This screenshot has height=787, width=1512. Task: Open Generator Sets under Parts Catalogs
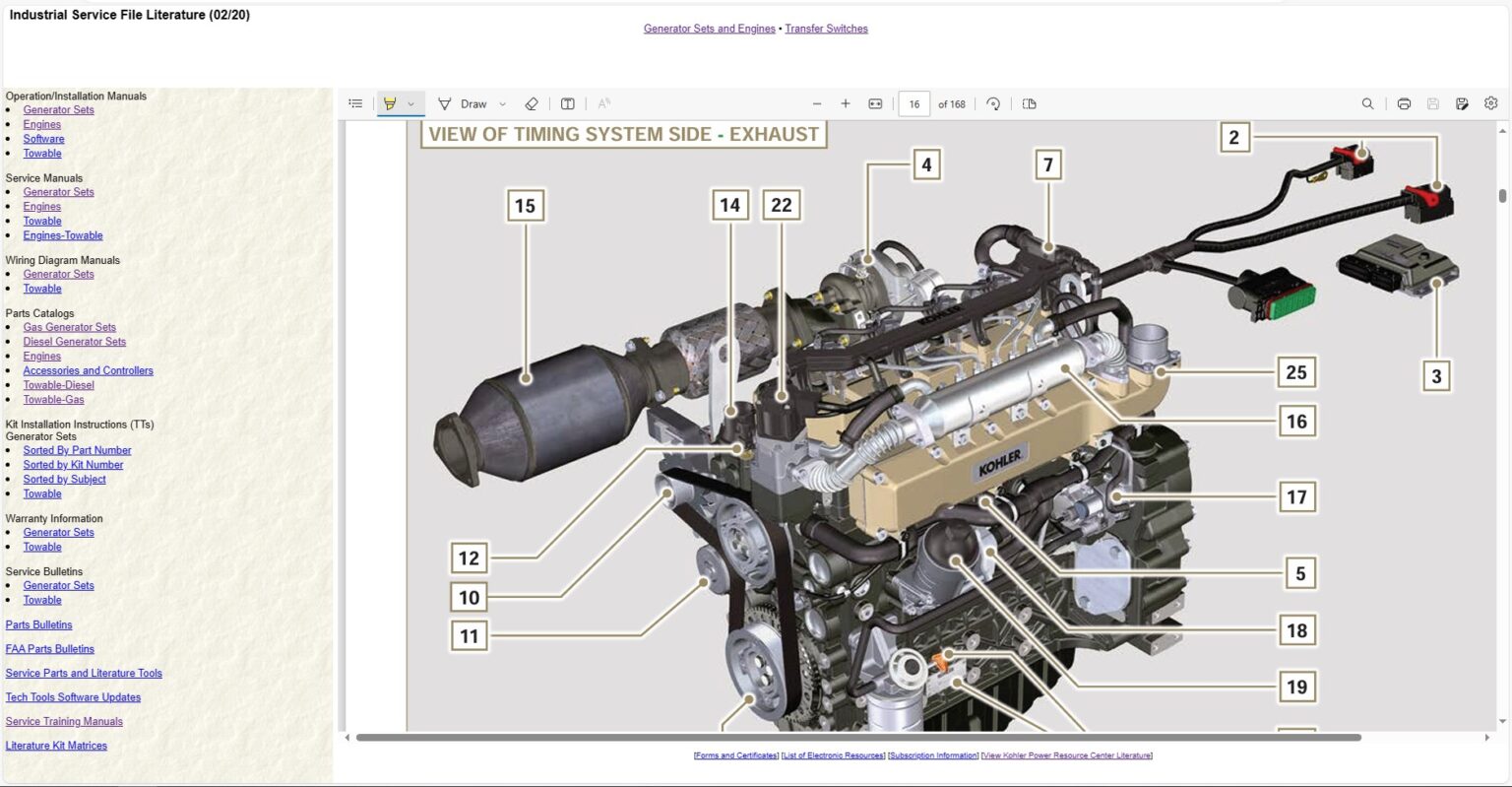69,326
